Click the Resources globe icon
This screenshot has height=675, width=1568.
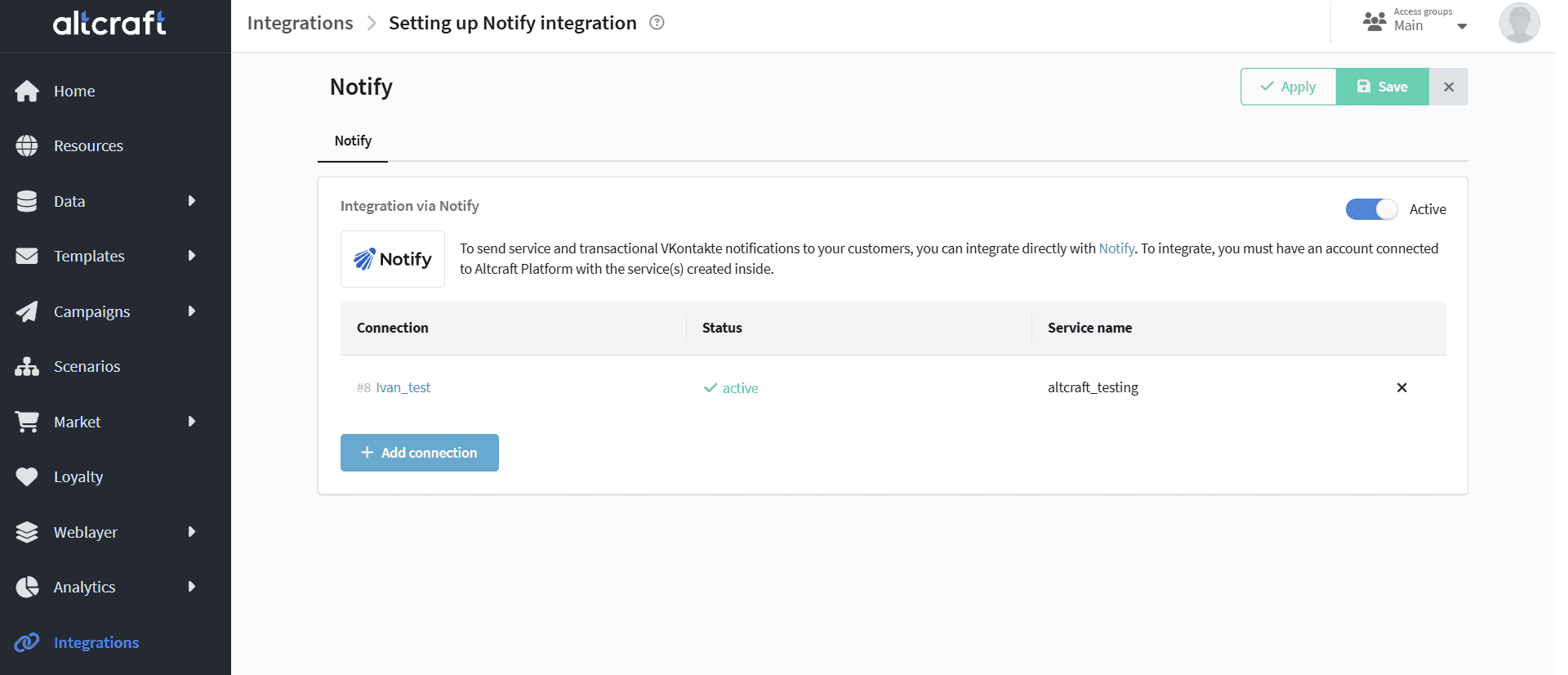click(x=27, y=145)
